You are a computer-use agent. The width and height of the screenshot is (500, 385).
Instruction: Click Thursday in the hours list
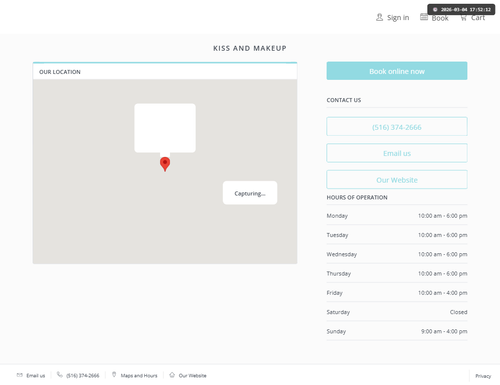[339, 274]
